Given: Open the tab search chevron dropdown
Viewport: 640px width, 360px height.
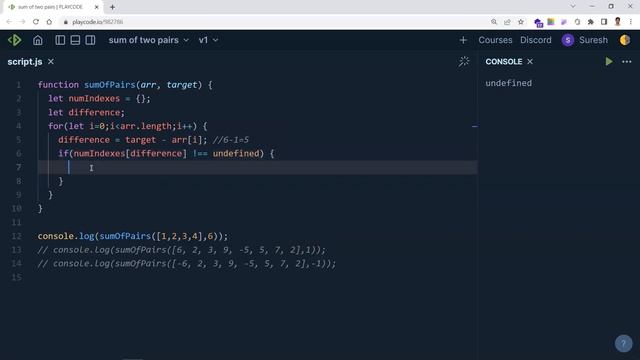Looking at the screenshot, I should click(573, 6).
